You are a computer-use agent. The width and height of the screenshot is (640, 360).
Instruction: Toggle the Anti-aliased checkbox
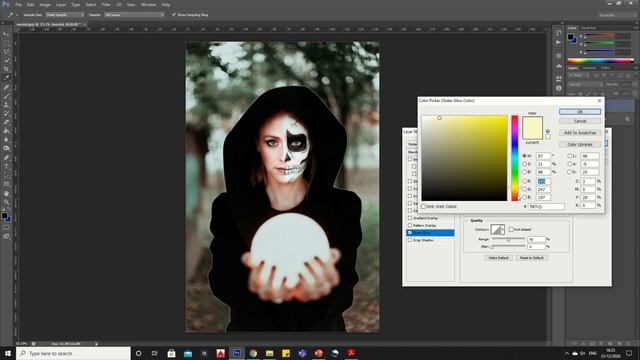511,229
